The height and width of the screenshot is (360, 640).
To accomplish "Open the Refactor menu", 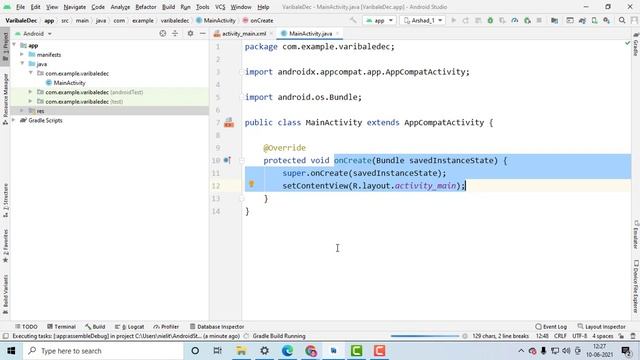I will [x=146, y=7].
